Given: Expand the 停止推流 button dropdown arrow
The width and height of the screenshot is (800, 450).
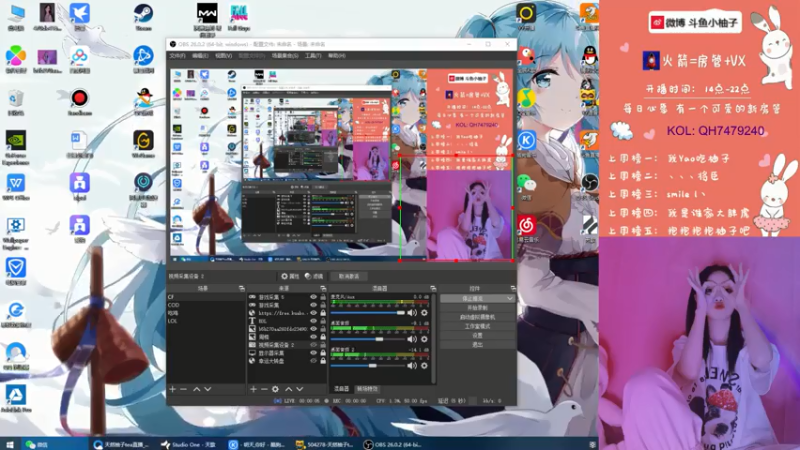Looking at the screenshot, I should tap(509, 298).
